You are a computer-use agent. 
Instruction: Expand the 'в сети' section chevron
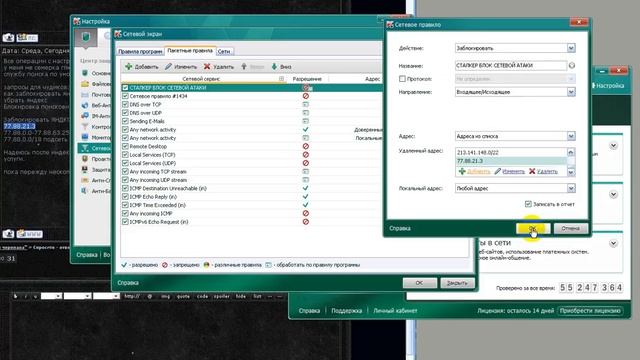[613, 243]
